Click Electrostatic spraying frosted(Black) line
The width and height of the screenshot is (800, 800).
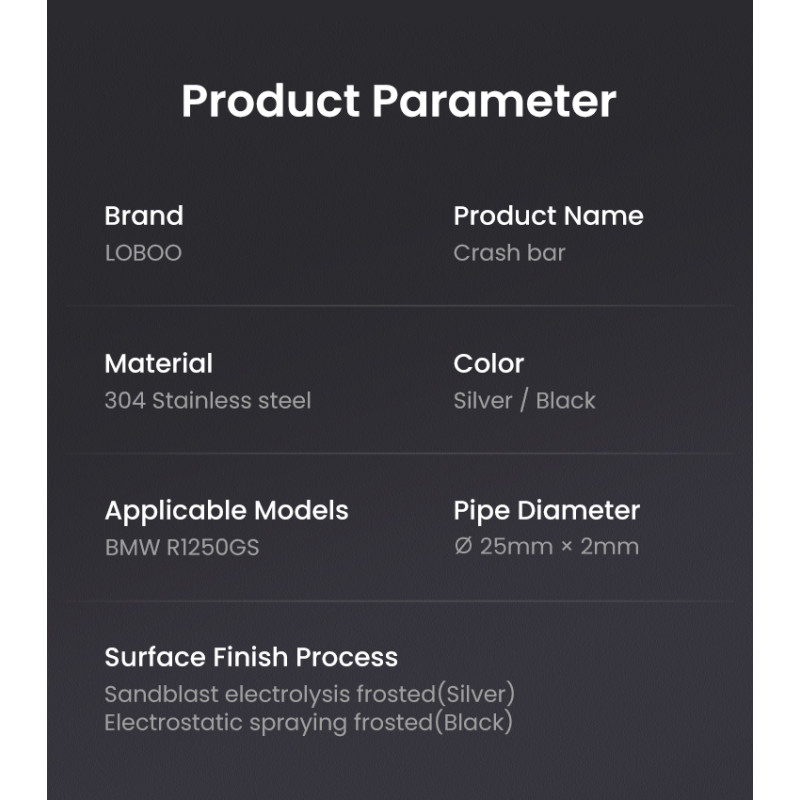click(308, 722)
